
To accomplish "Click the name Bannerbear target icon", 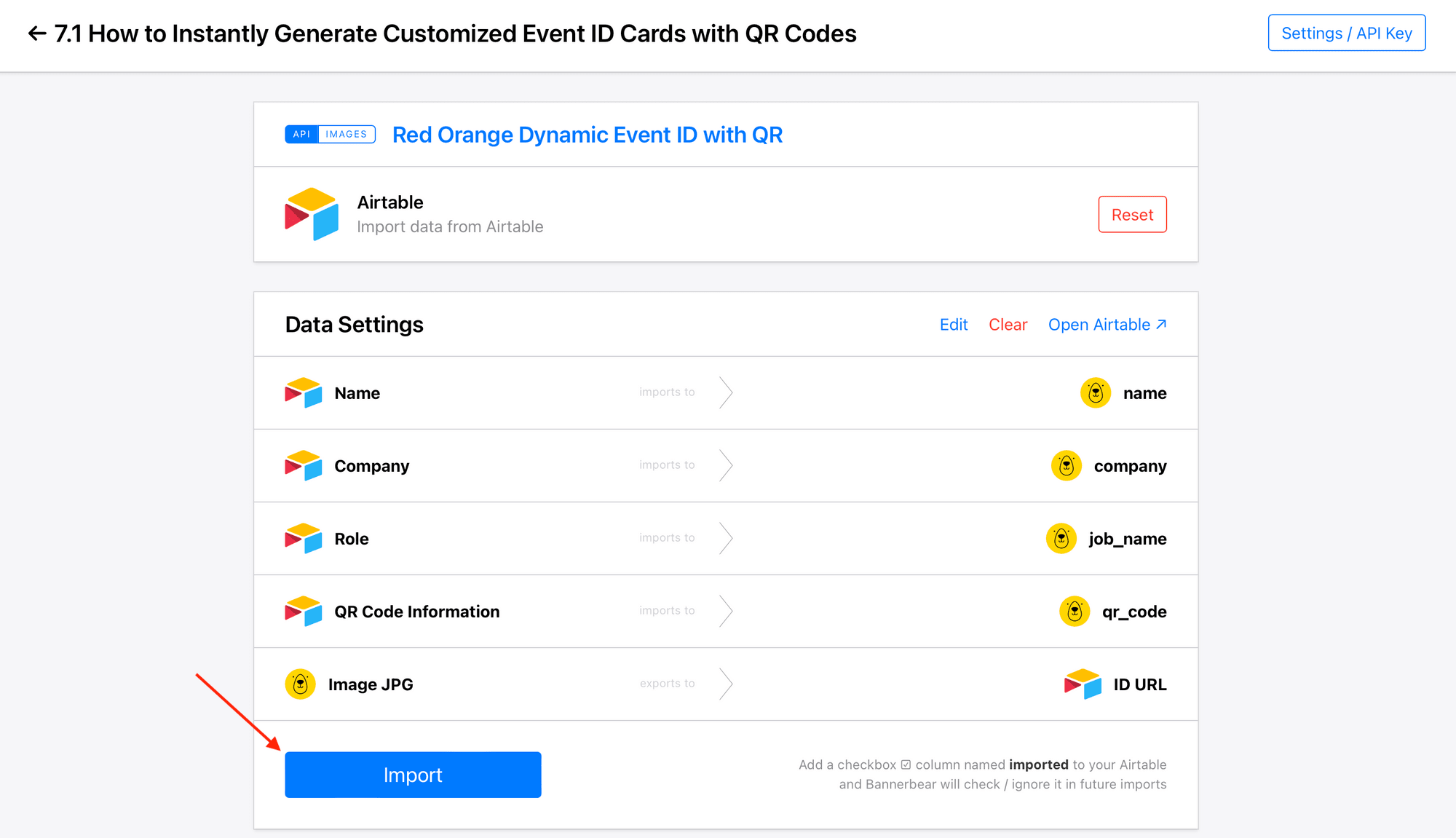I will (x=1097, y=393).
